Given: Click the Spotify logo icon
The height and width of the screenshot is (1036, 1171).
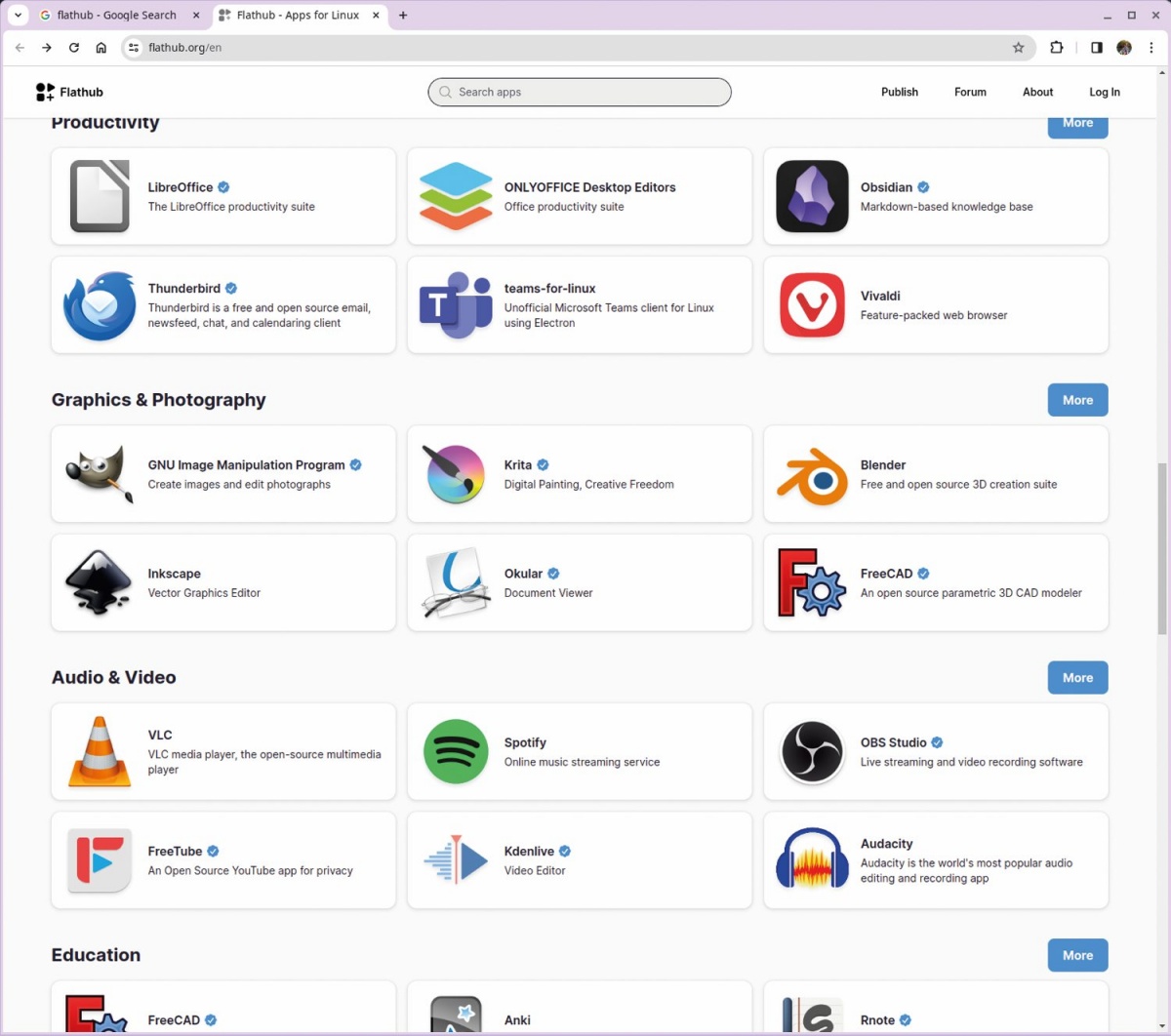Looking at the screenshot, I should click(456, 751).
